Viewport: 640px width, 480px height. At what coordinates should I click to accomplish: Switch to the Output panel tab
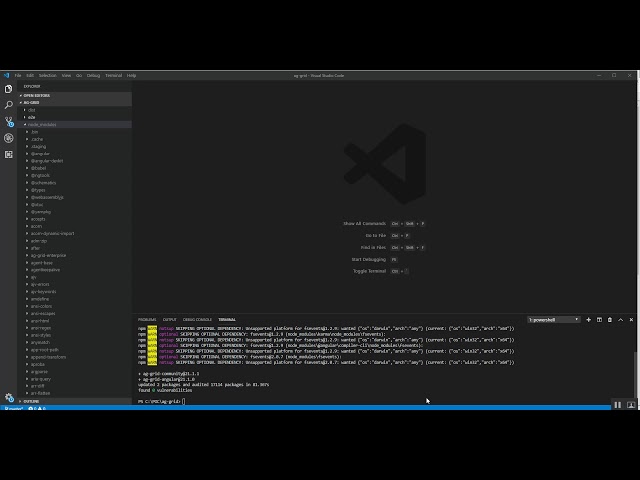[x=169, y=320]
